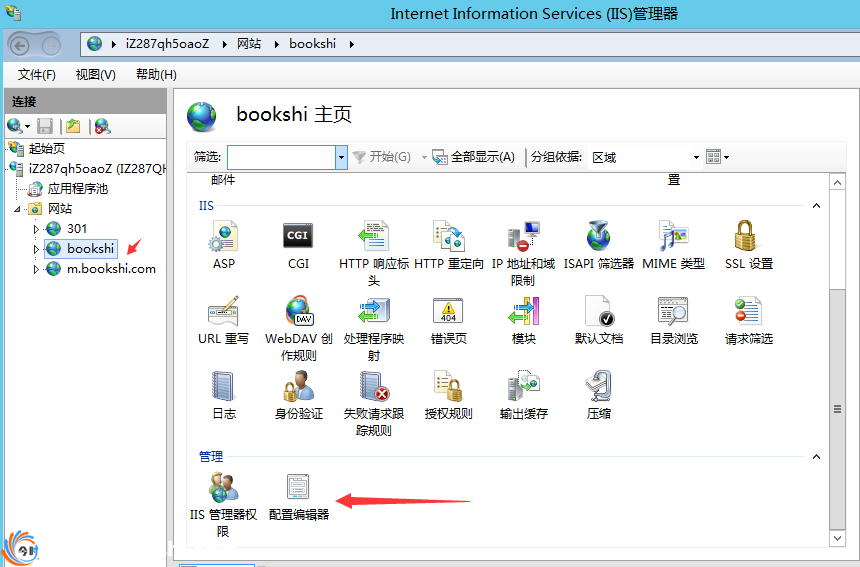Open 授权规则 feature

[x=448, y=395]
